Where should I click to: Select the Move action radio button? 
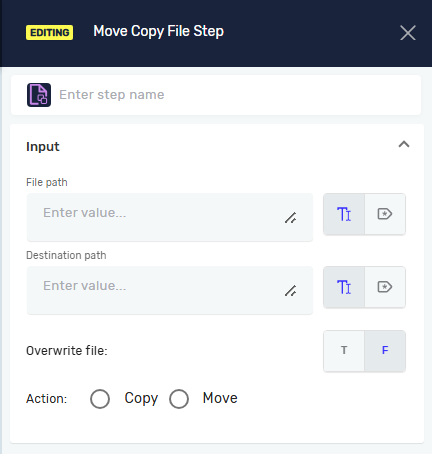[x=179, y=399]
